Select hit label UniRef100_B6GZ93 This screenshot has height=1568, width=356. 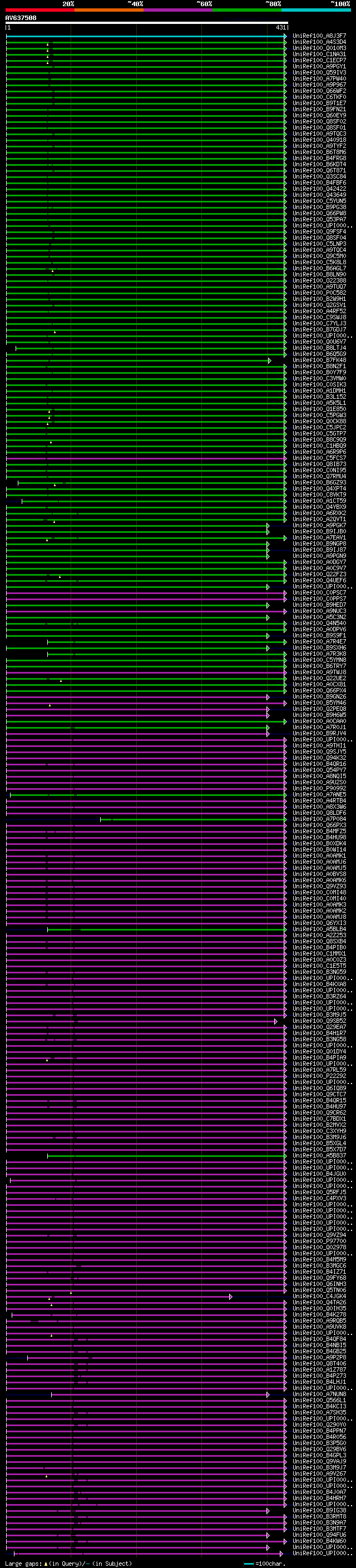click(319, 482)
